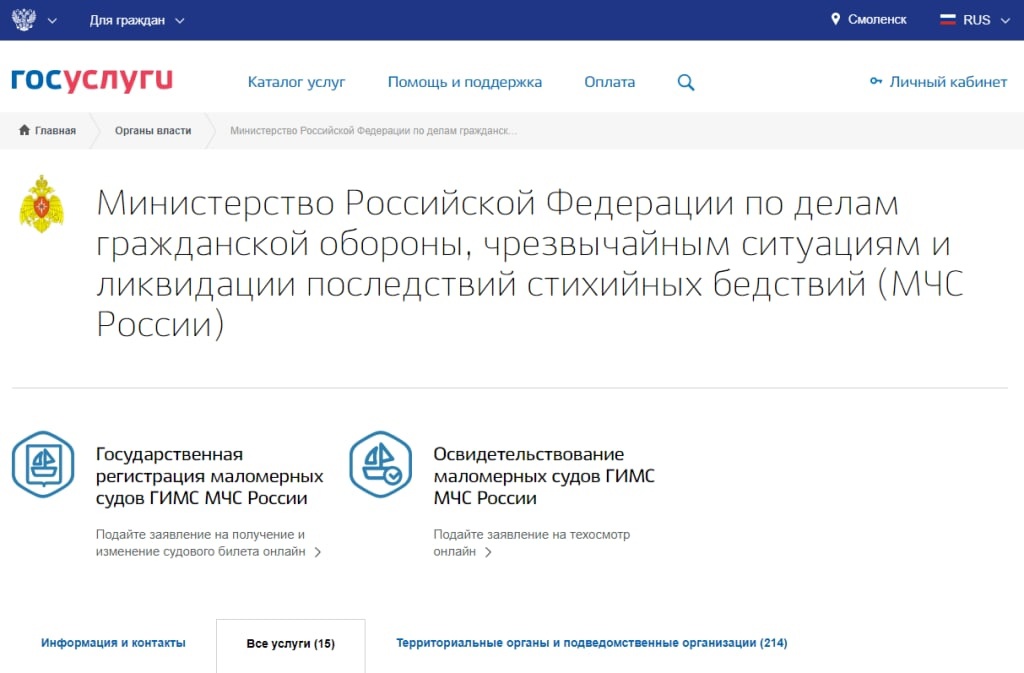Open search with the magnifying glass icon
This screenshot has height=673, width=1024.
(x=686, y=83)
